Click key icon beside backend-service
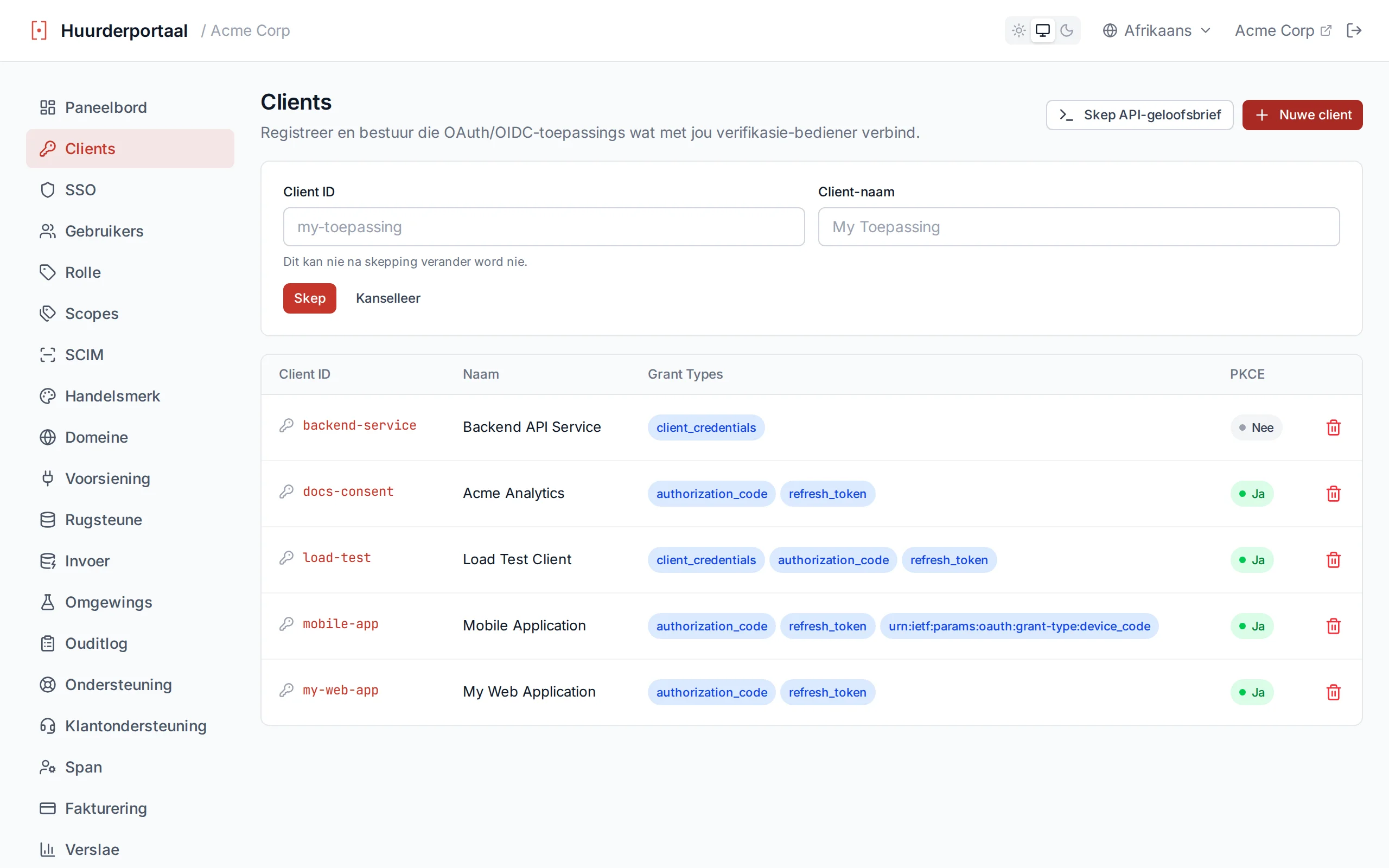This screenshot has width=1389, height=868. [x=286, y=425]
